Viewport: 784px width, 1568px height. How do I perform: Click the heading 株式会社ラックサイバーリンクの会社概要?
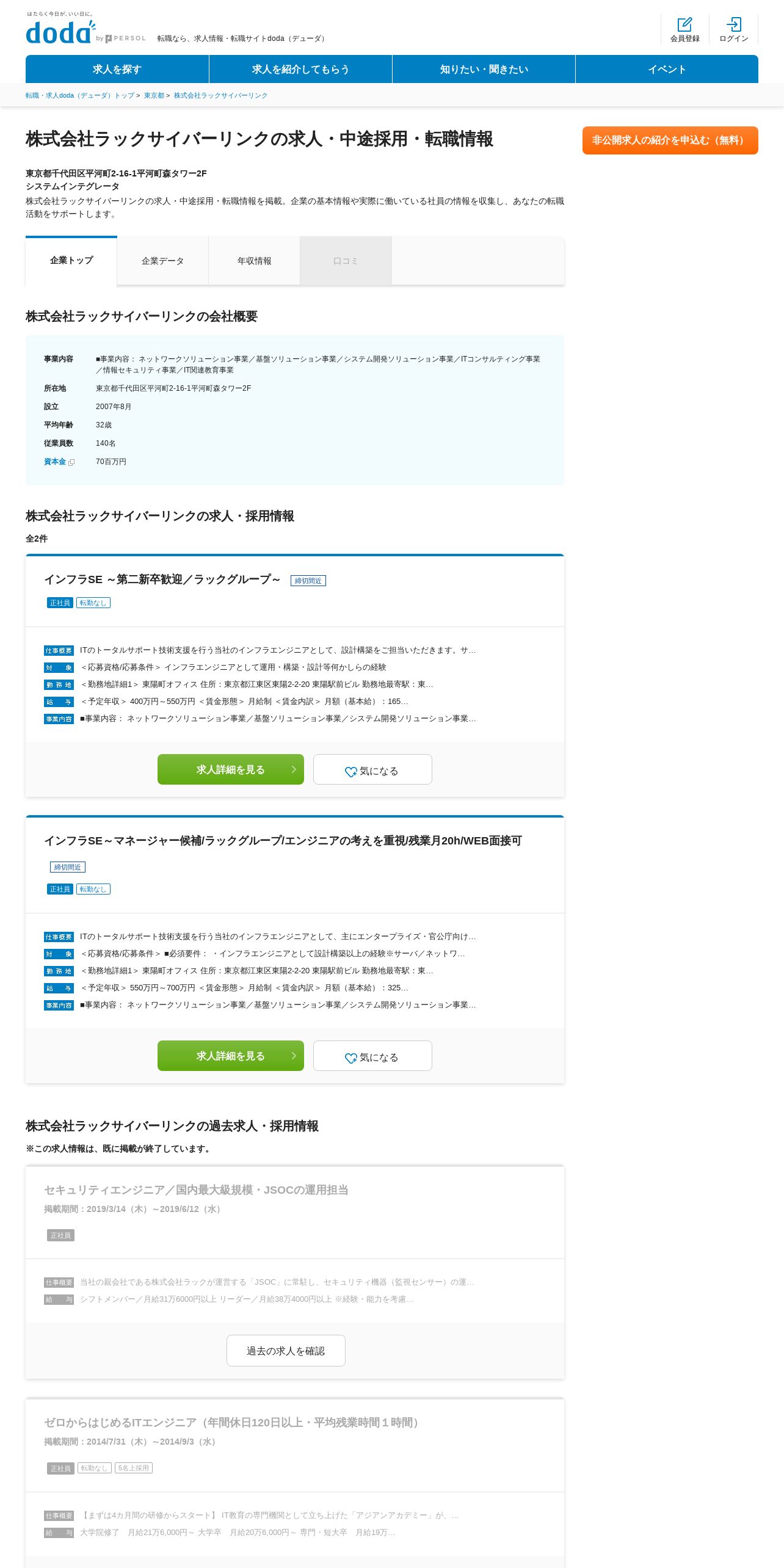(x=142, y=316)
